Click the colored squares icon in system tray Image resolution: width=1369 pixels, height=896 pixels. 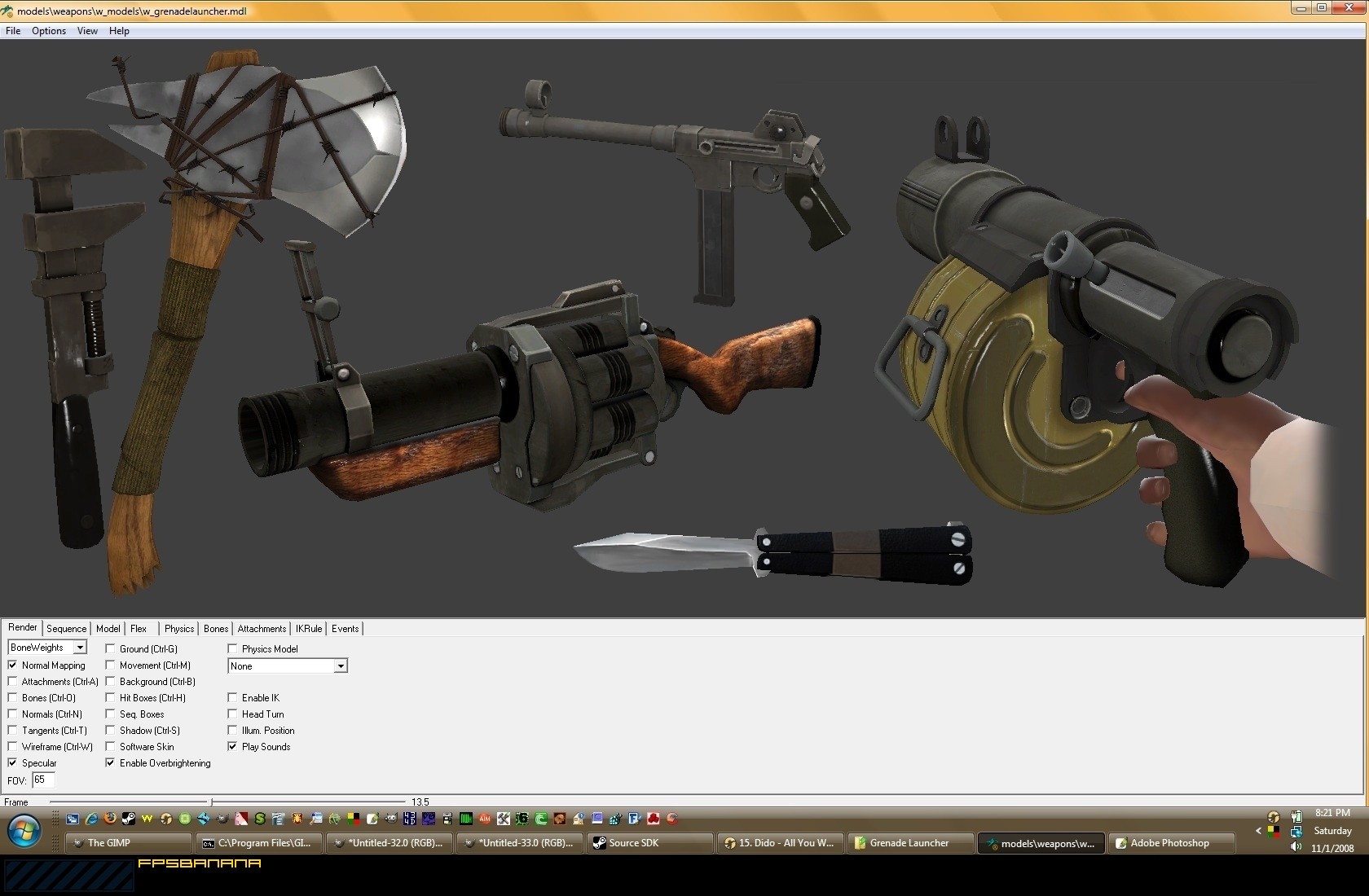(1274, 832)
